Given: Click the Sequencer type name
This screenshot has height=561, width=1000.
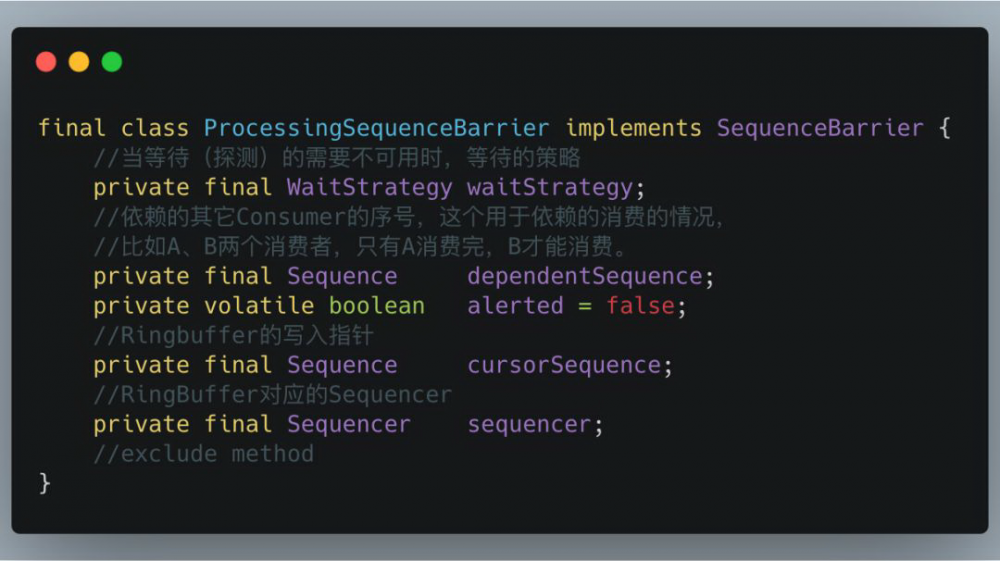Looking at the screenshot, I should coord(349,424).
